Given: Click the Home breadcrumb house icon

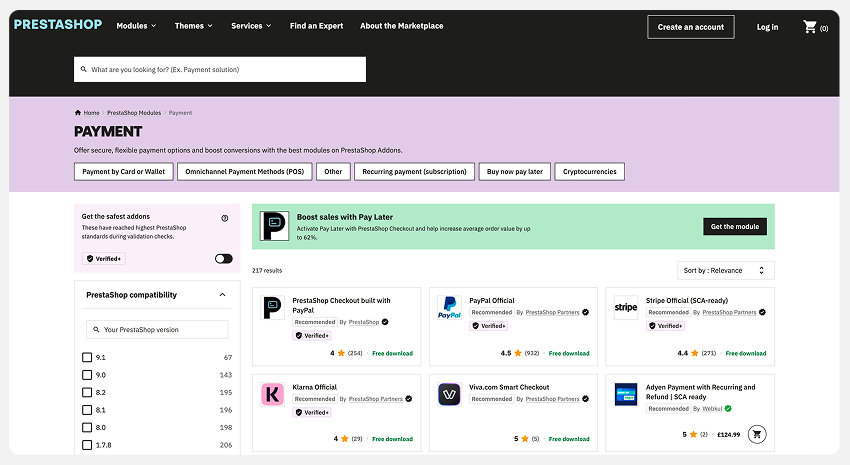Looking at the screenshot, I should pos(78,113).
